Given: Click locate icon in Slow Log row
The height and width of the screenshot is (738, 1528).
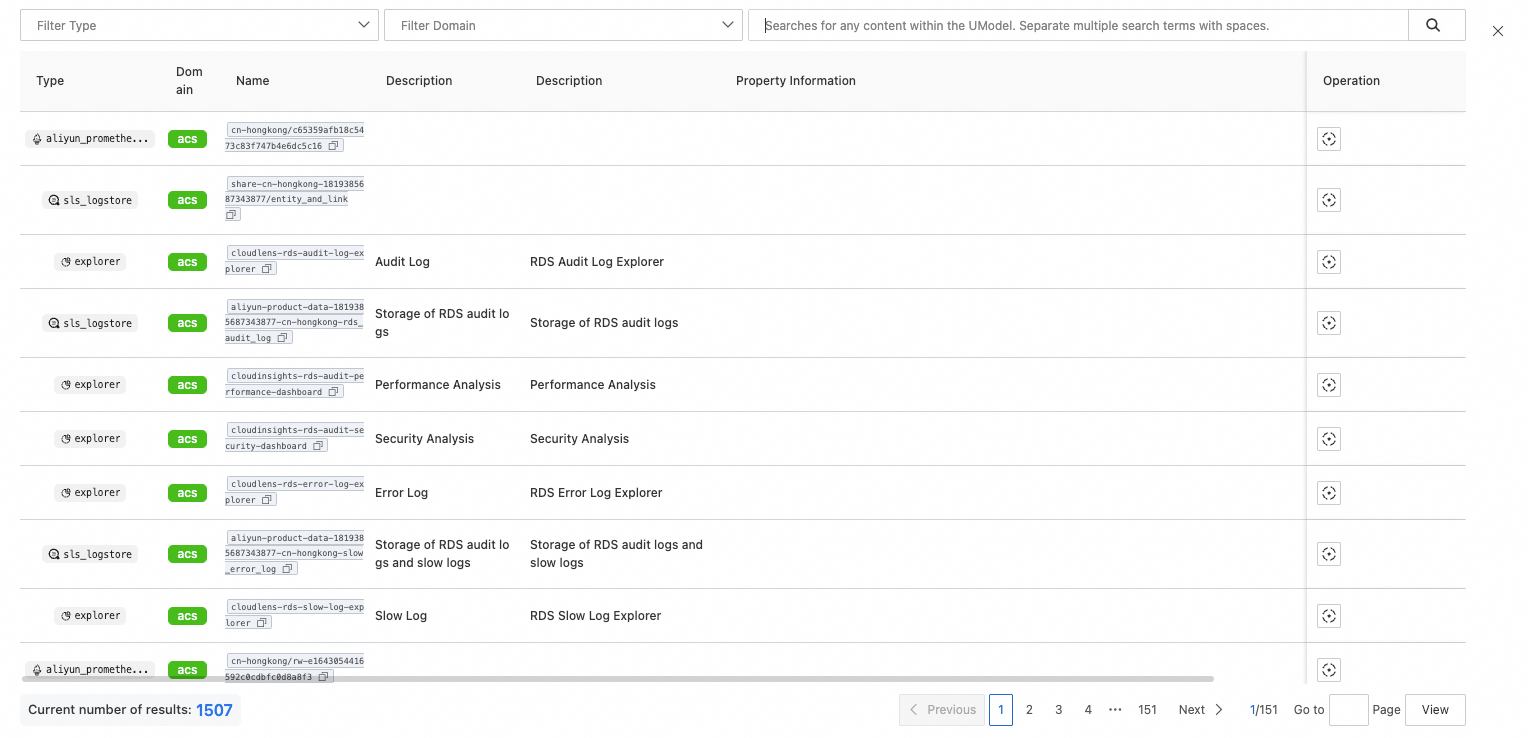Looking at the screenshot, I should (1328, 616).
